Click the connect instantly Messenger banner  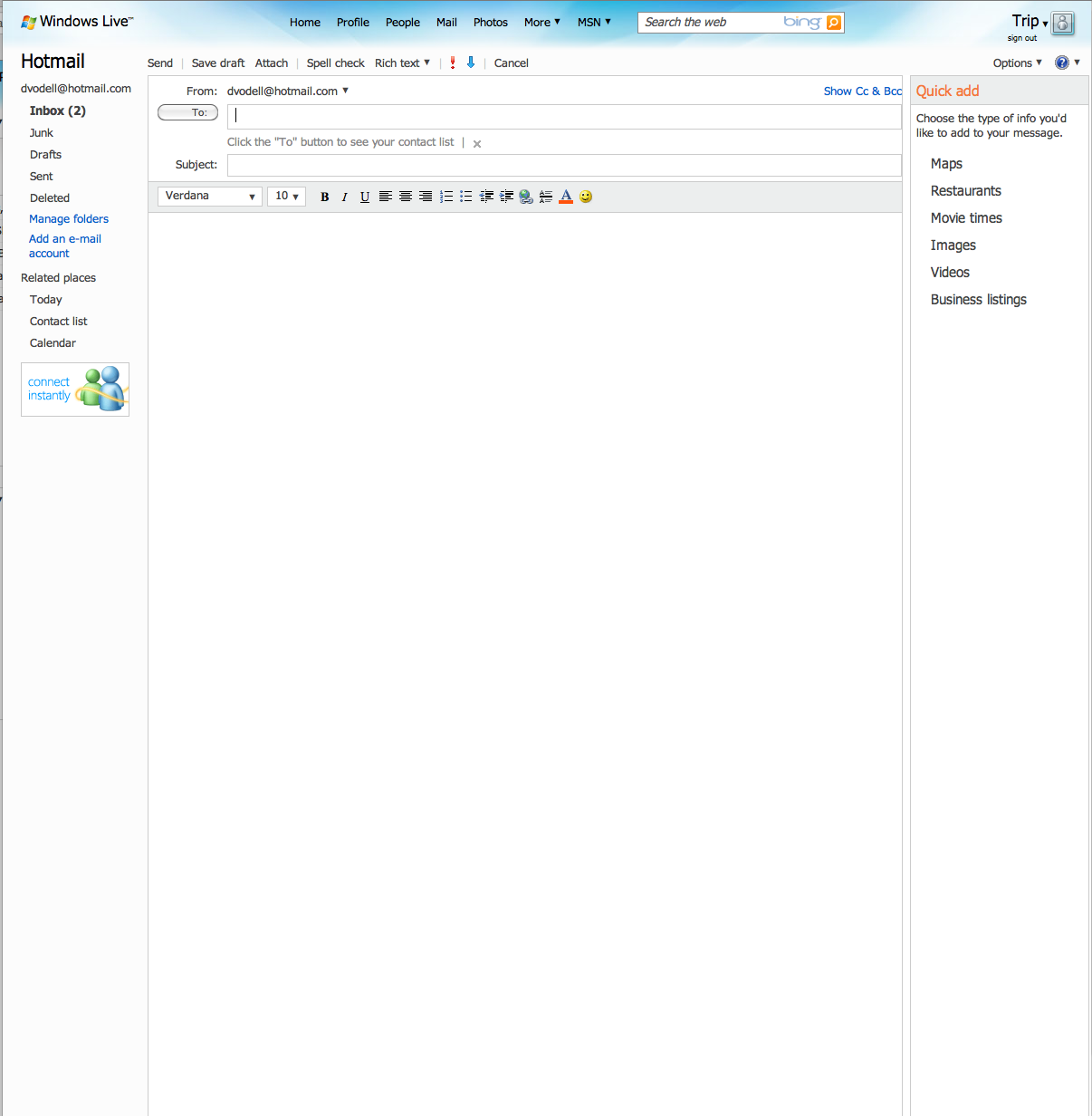click(x=75, y=390)
